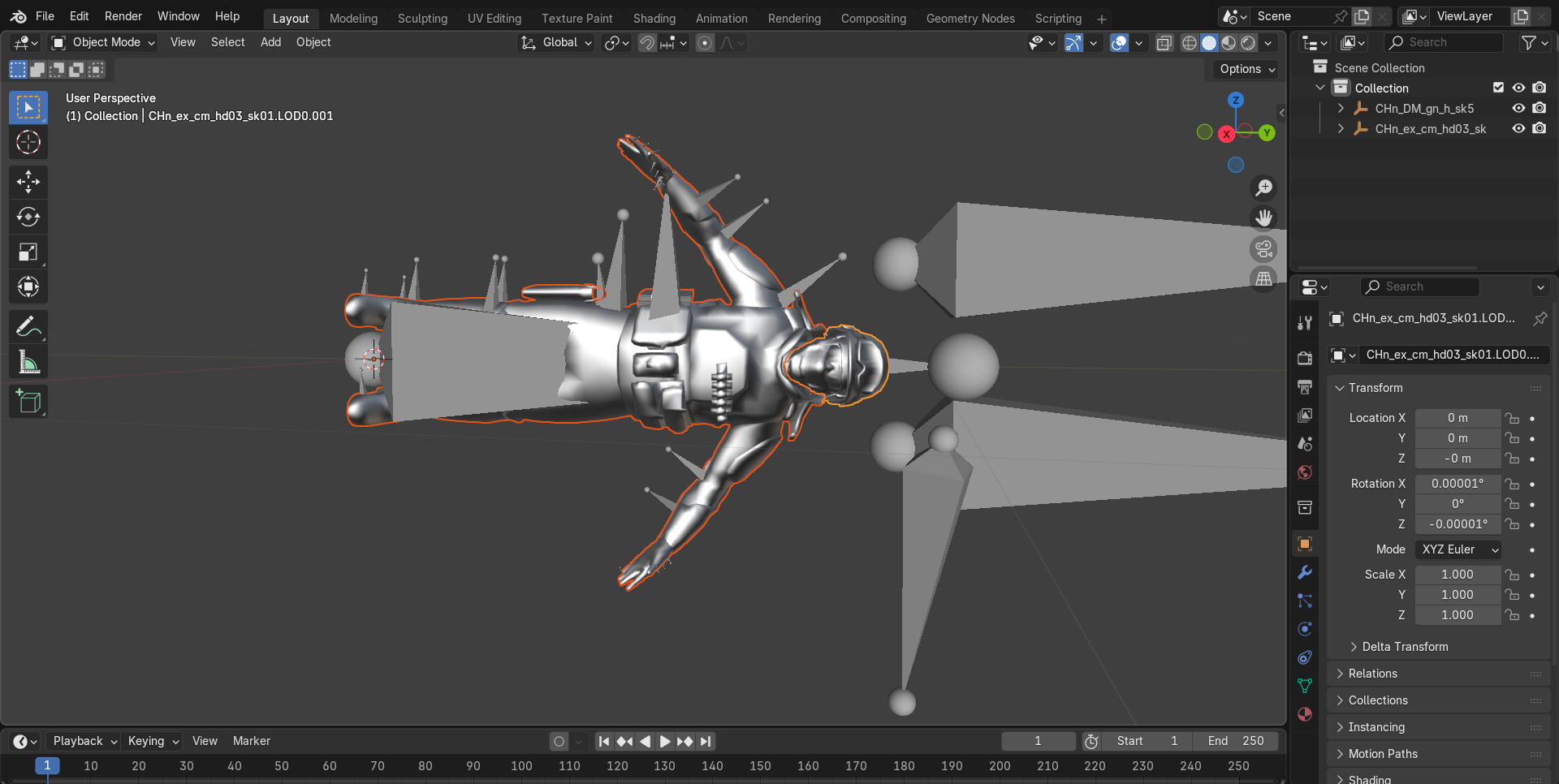Toggle snapping magnet in header

coord(647,43)
